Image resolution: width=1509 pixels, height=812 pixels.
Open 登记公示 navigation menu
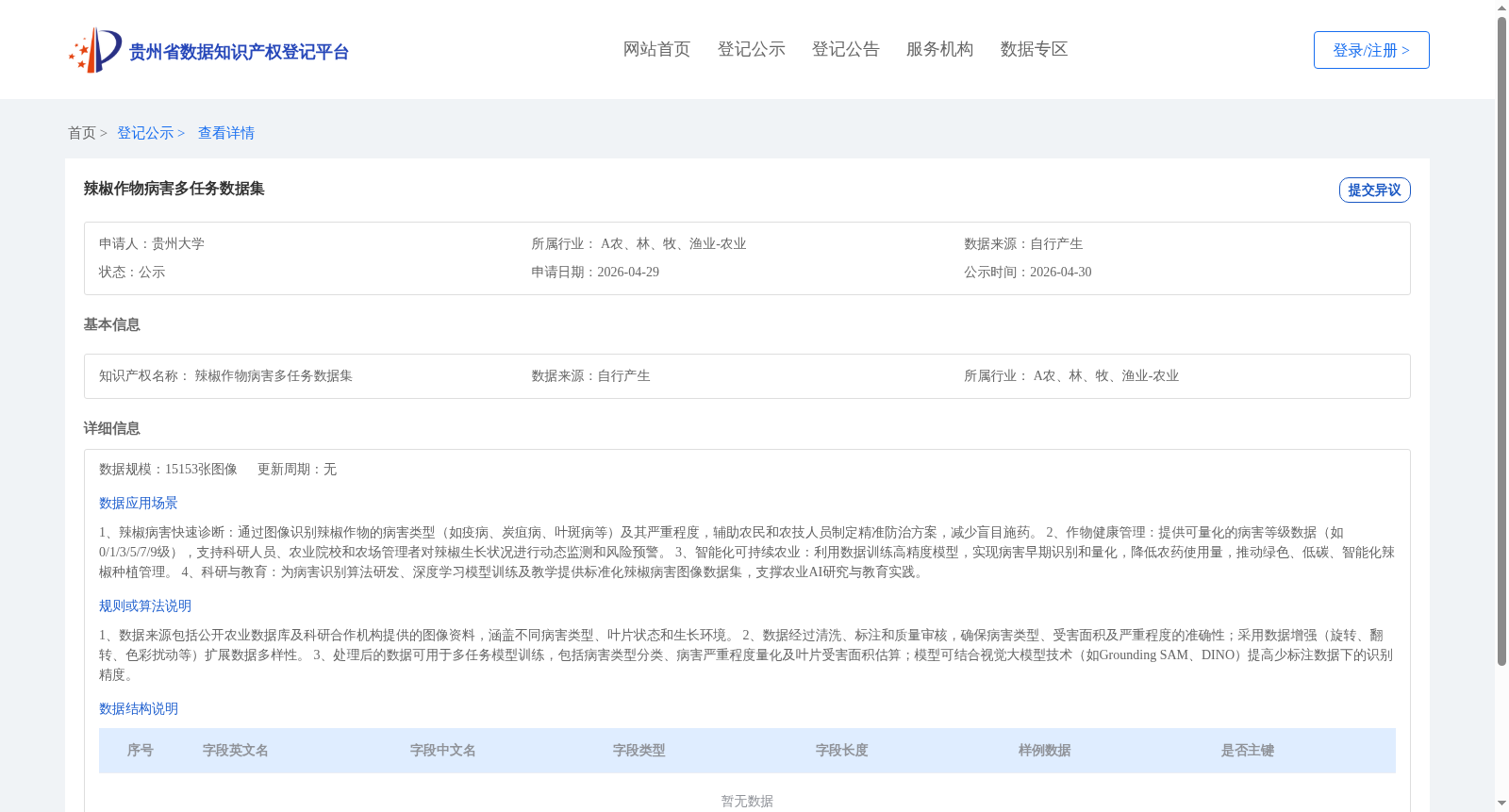point(751,49)
